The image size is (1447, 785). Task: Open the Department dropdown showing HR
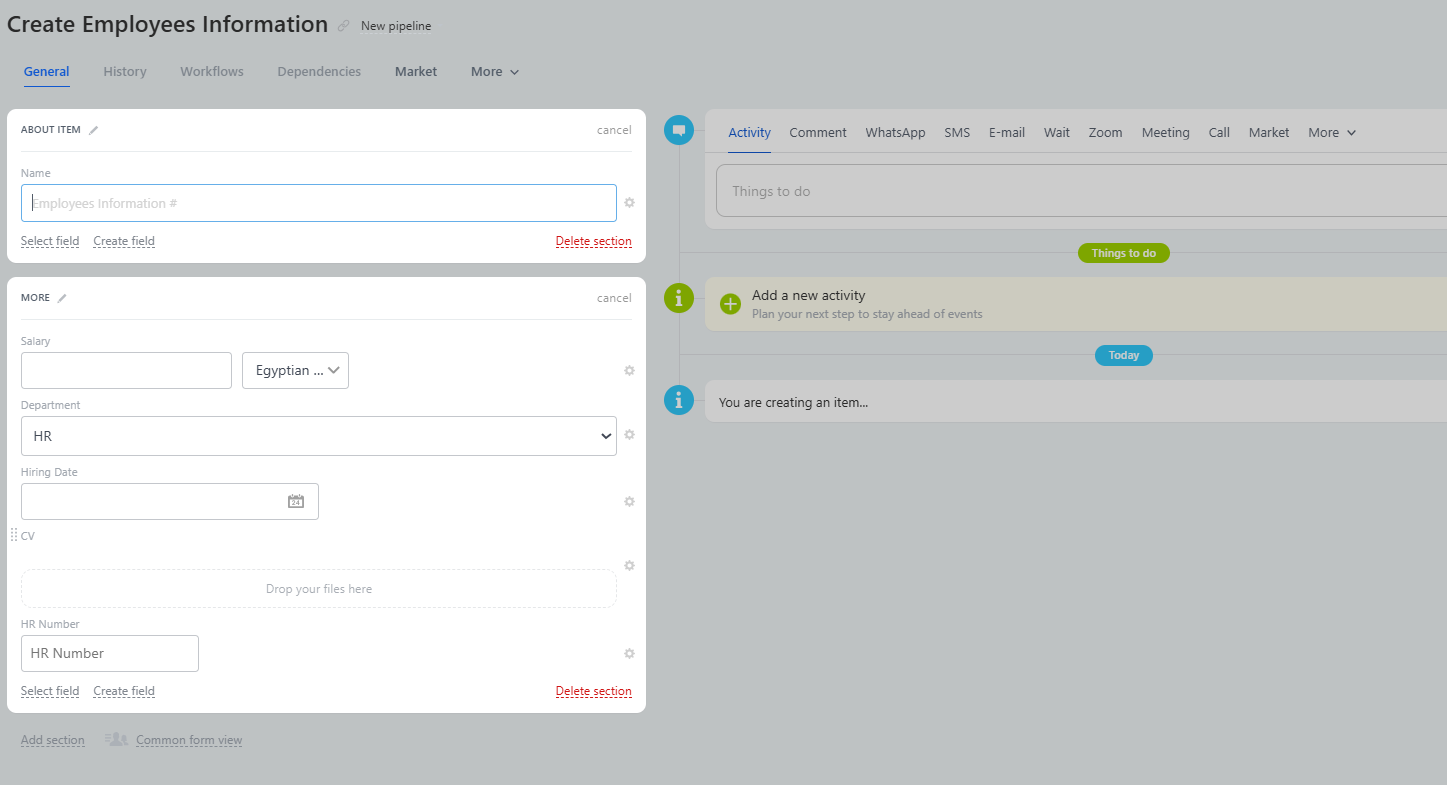pos(318,436)
